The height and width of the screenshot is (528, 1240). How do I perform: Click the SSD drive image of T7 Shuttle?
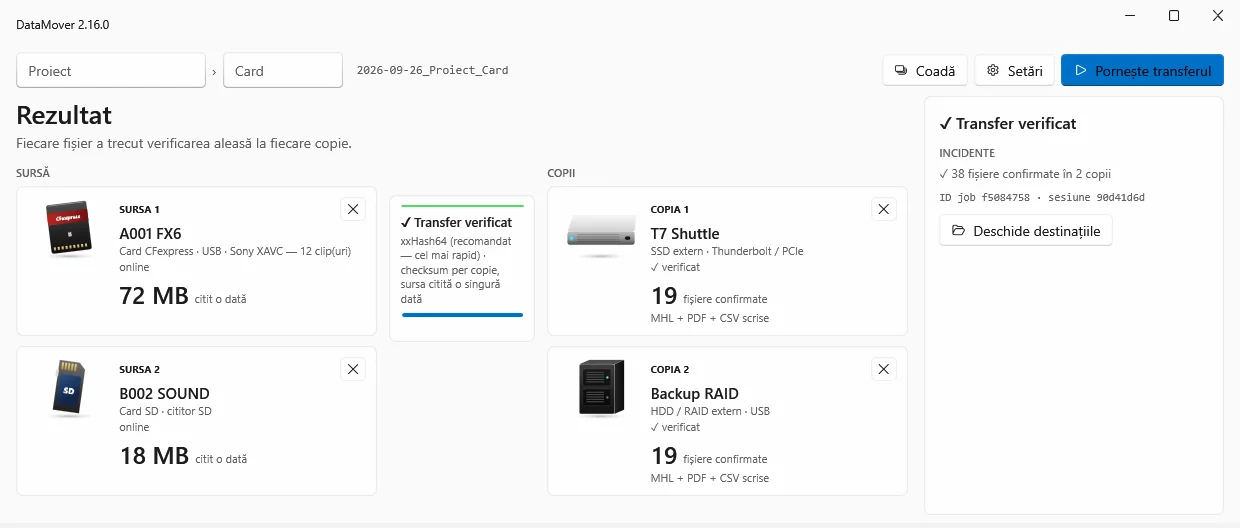pyautogui.click(x=601, y=230)
